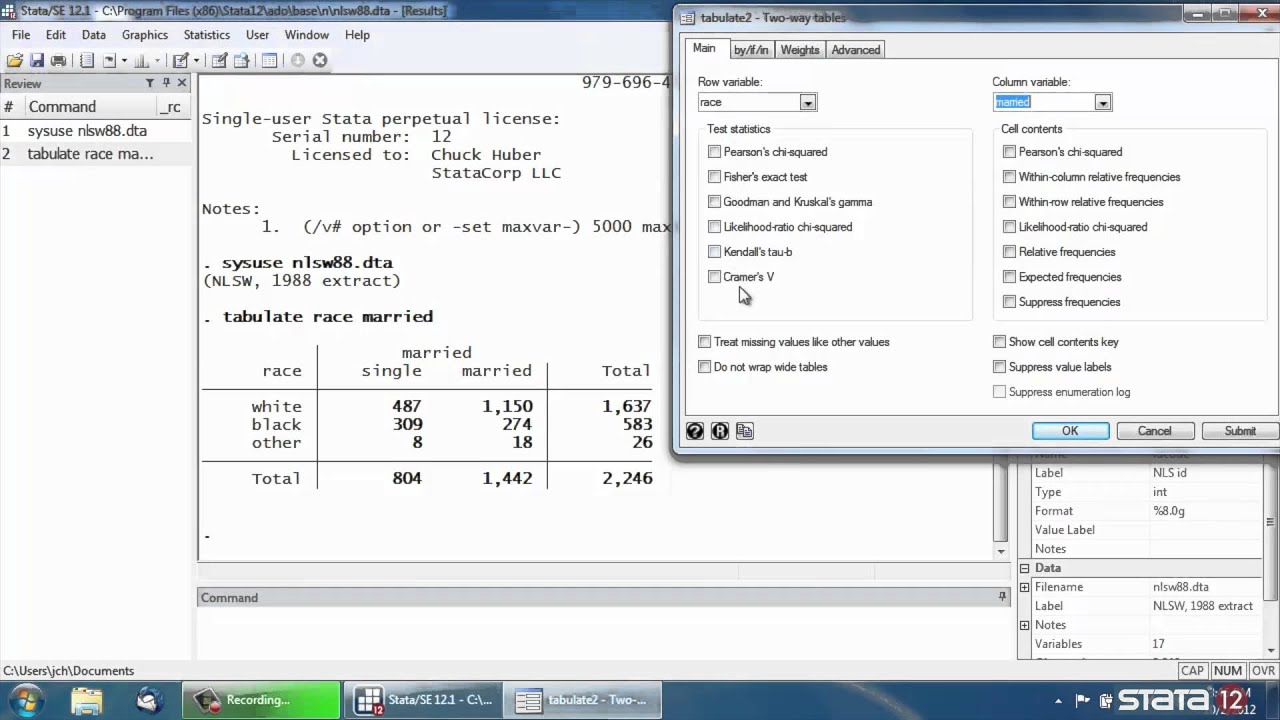Show hidden system tray icons
The width and height of the screenshot is (1280, 720).
1059,701
